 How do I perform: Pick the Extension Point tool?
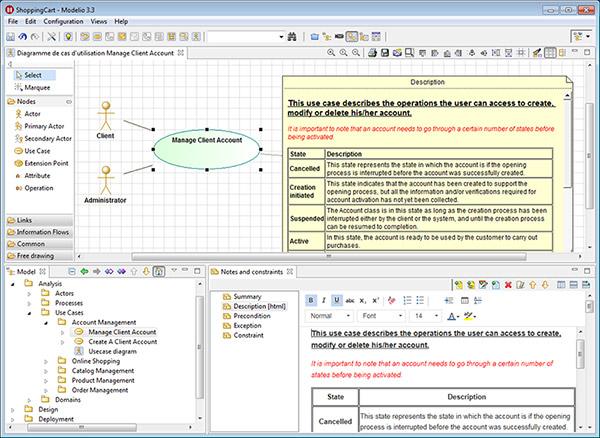(x=48, y=162)
